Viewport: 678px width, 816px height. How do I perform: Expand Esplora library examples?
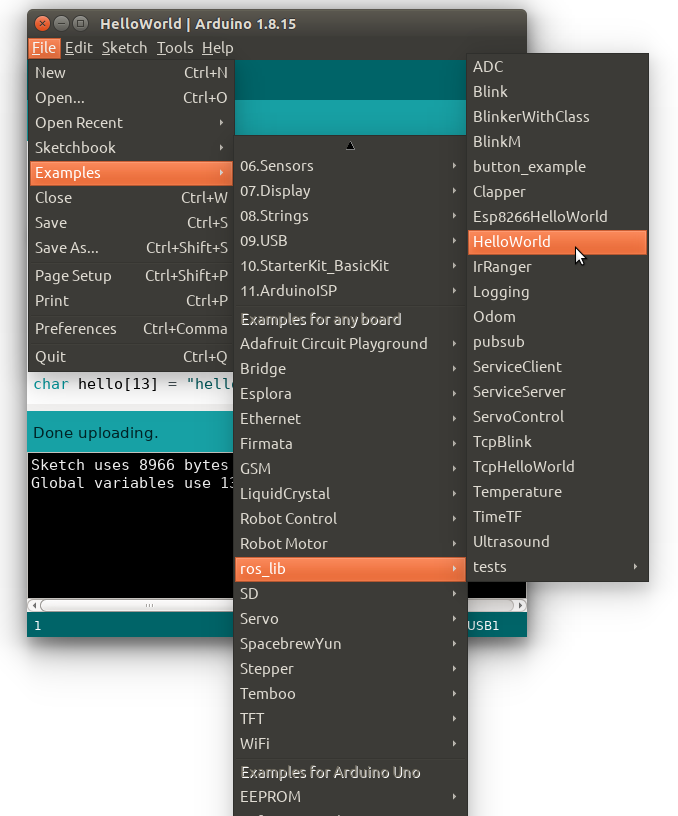[x=350, y=394]
